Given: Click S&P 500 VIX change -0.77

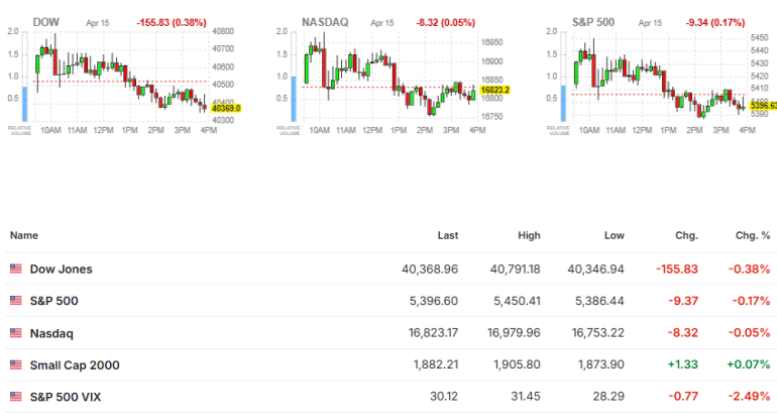Looking at the screenshot, I should (683, 397).
